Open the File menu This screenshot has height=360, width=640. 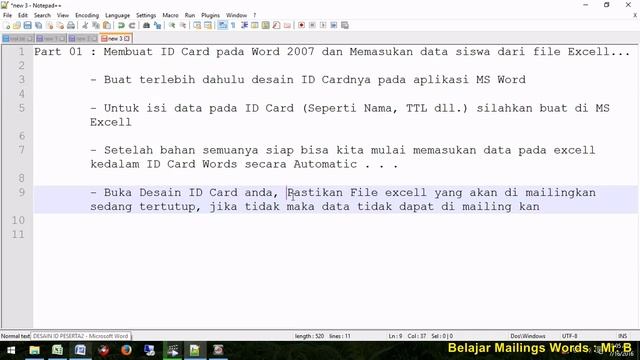point(7,15)
